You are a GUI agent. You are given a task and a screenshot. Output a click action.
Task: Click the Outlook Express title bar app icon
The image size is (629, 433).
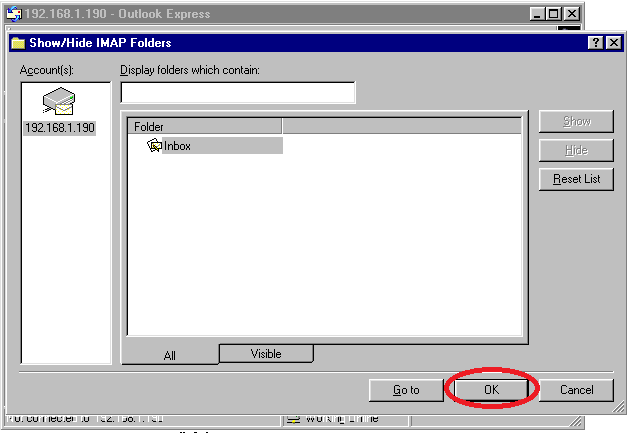pyautogui.click(x=14, y=14)
